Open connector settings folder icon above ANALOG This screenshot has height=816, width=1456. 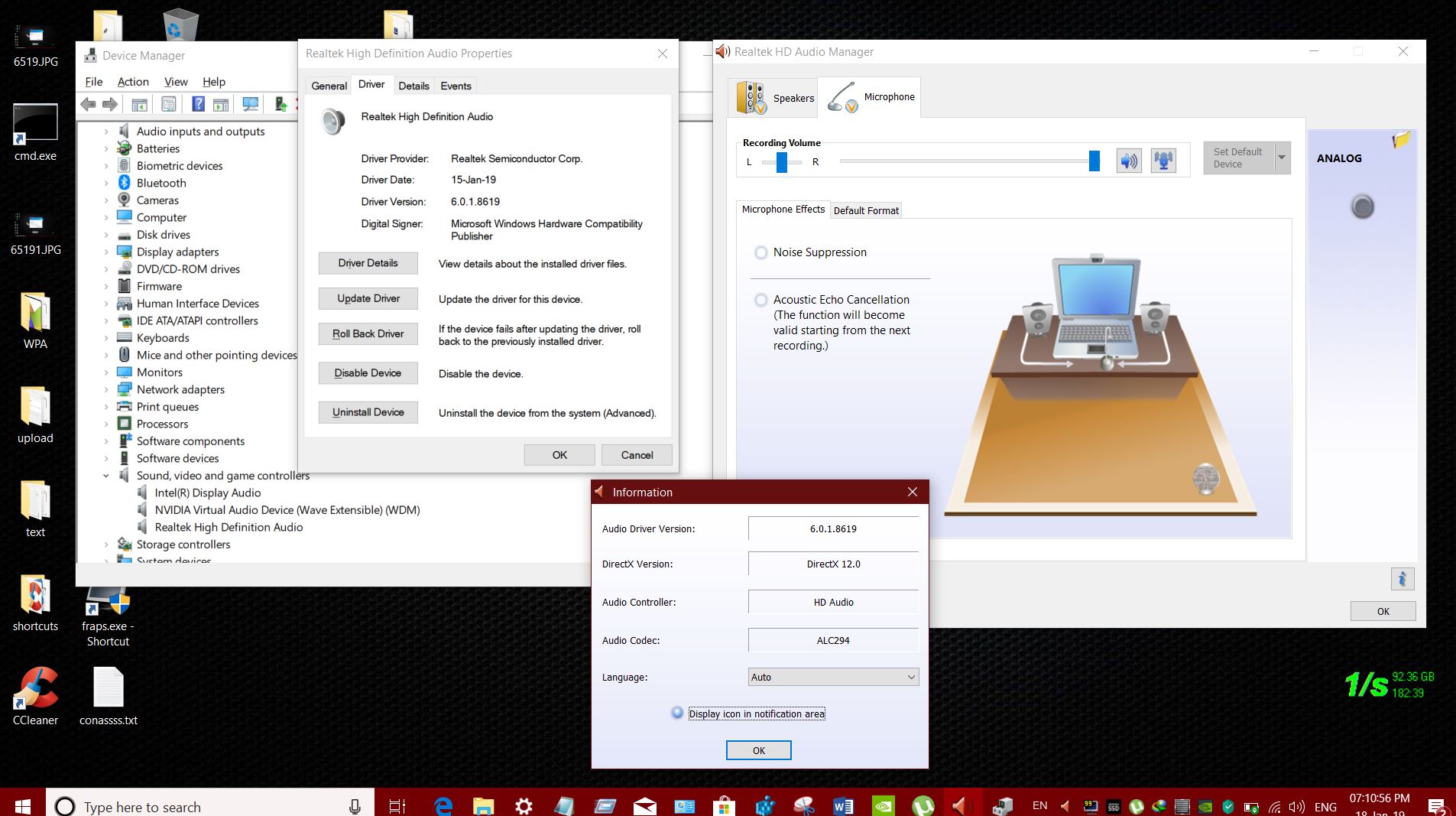tap(1401, 140)
